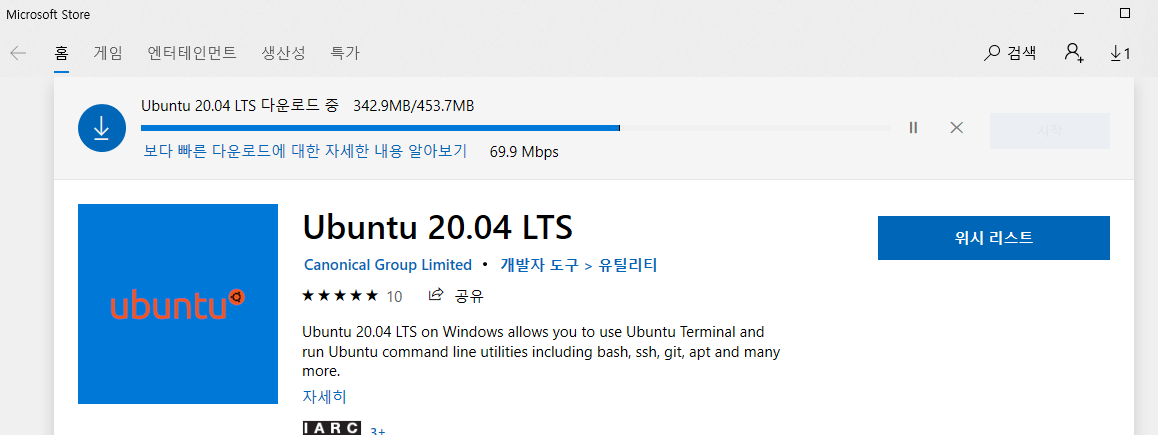The height and width of the screenshot is (435, 1158).
Task: Open the 게임 tab
Action: [x=108, y=53]
